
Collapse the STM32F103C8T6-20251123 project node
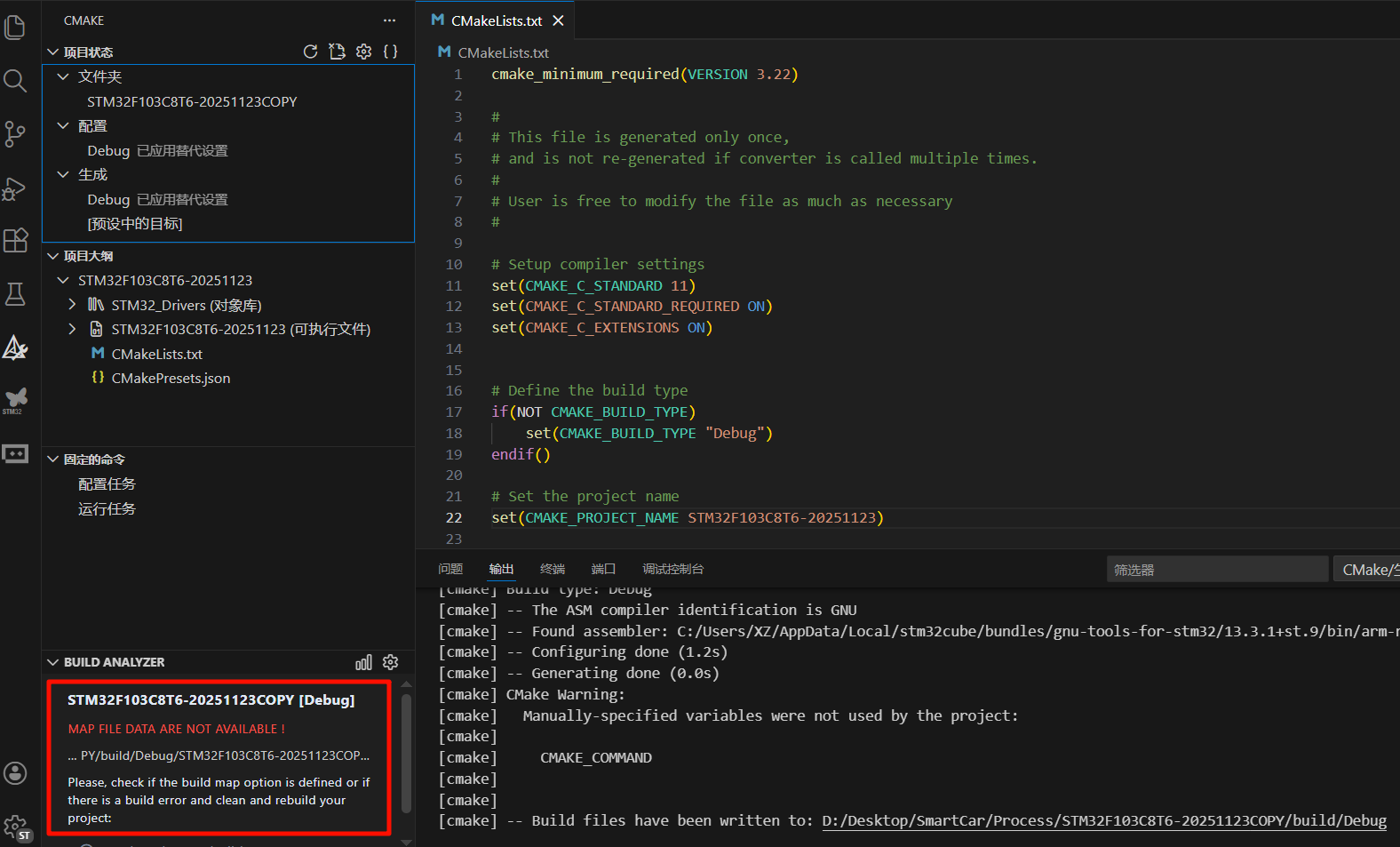point(63,280)
